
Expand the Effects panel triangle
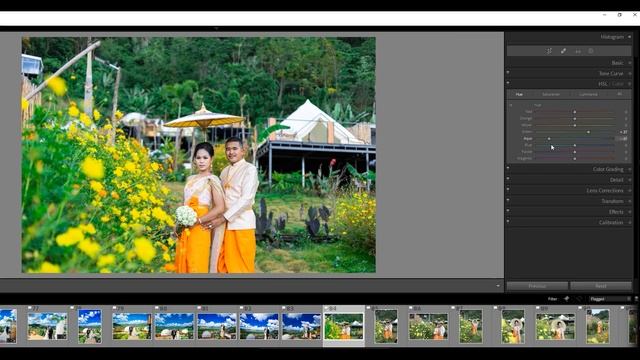pyautogui.click(x=630, y=212)
